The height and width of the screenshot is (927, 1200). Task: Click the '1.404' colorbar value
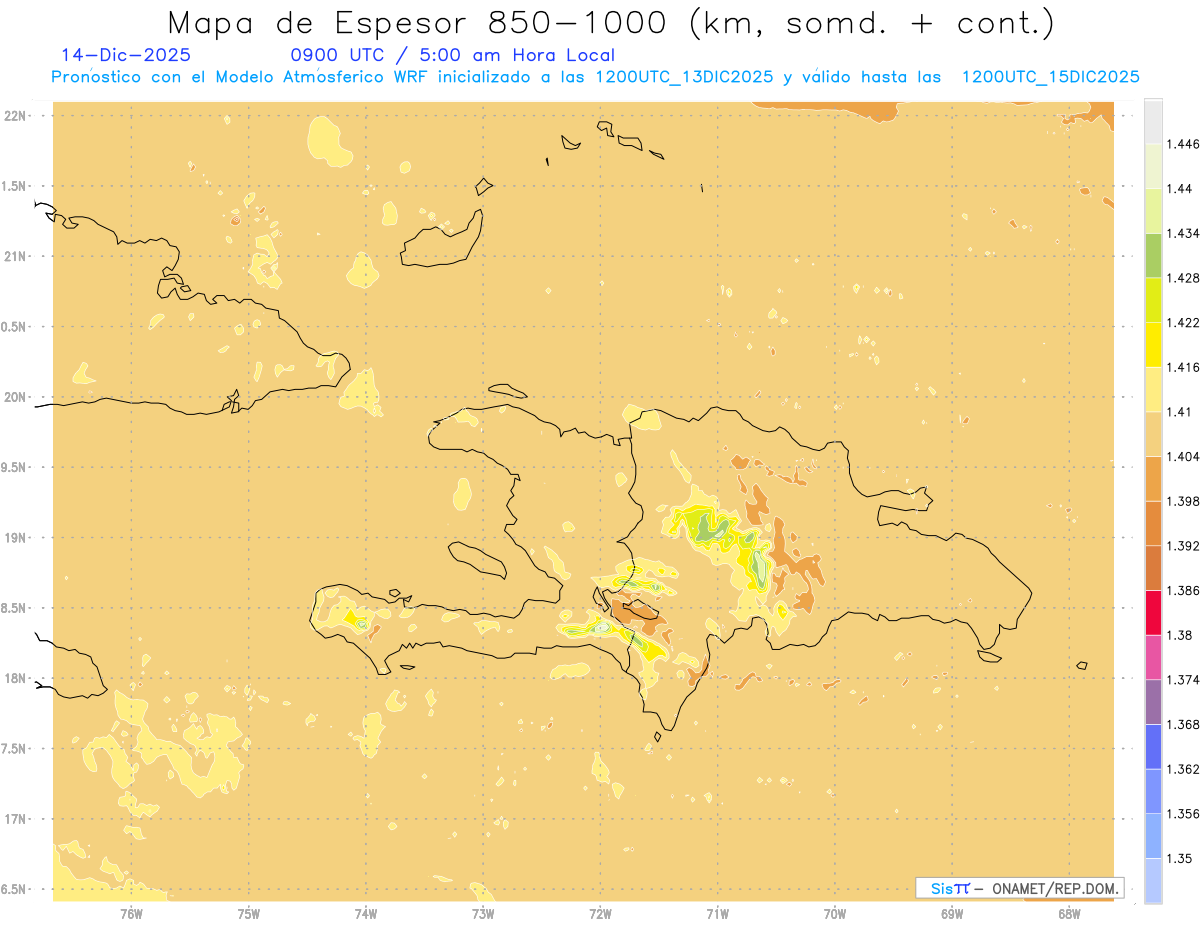coord(1182,456)
